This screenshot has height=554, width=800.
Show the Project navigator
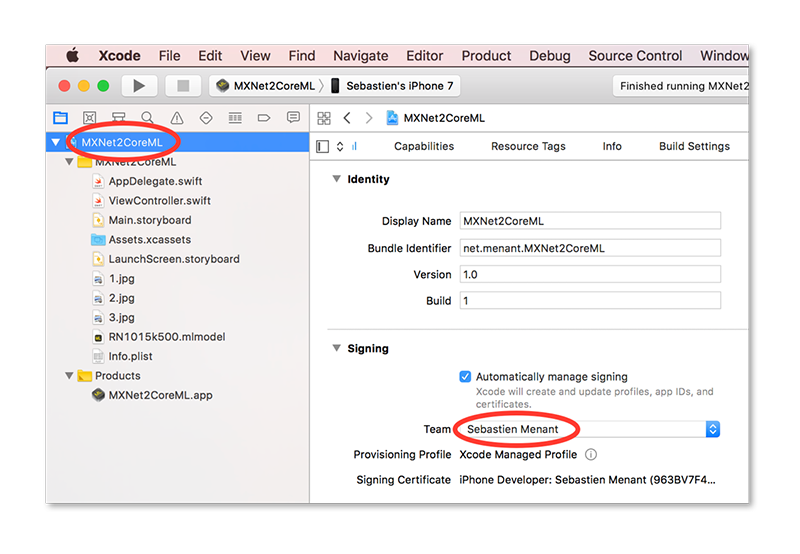(x=60, y=118)
